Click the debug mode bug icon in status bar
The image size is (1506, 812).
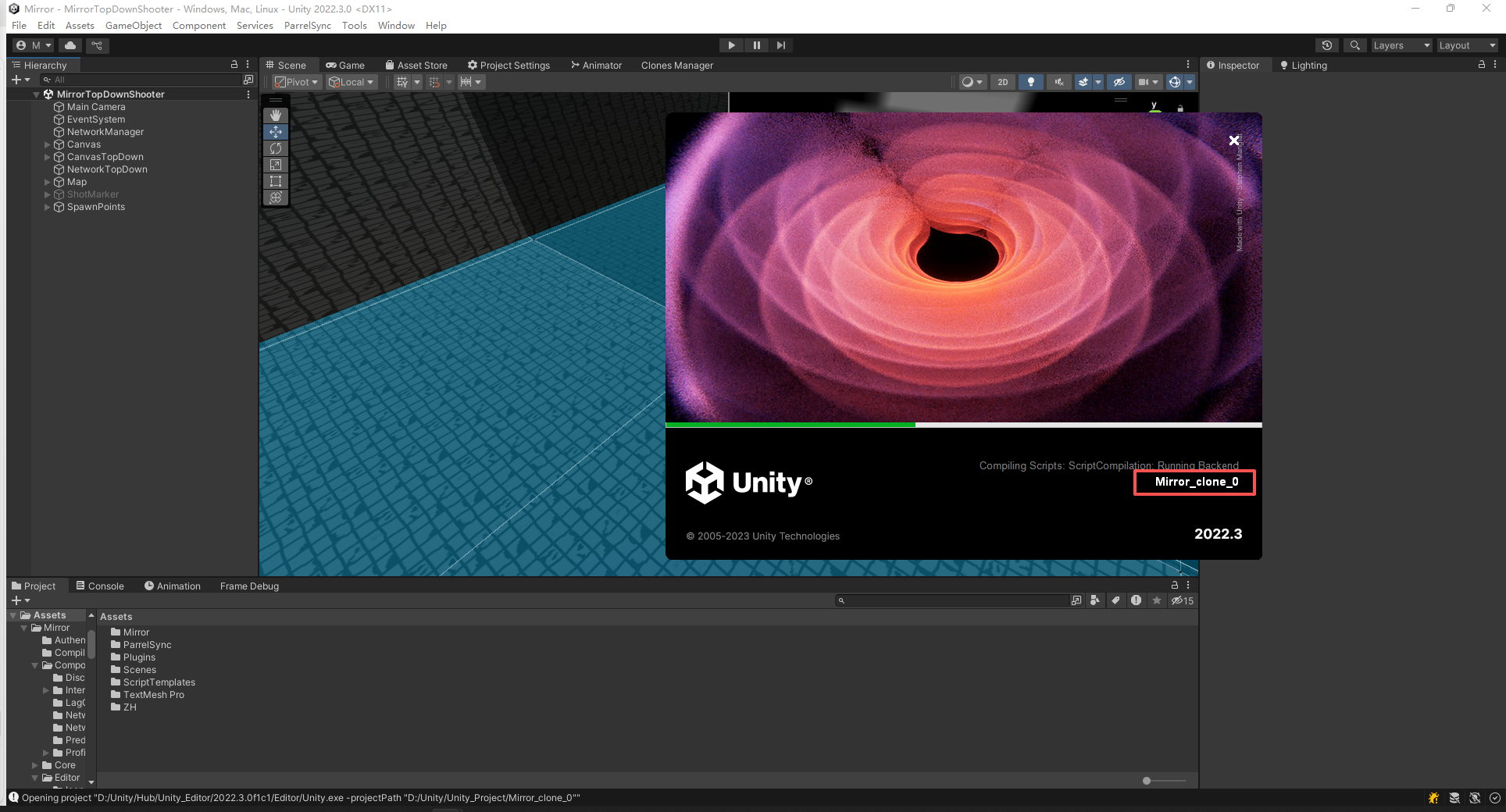(x=1433, y=798)
